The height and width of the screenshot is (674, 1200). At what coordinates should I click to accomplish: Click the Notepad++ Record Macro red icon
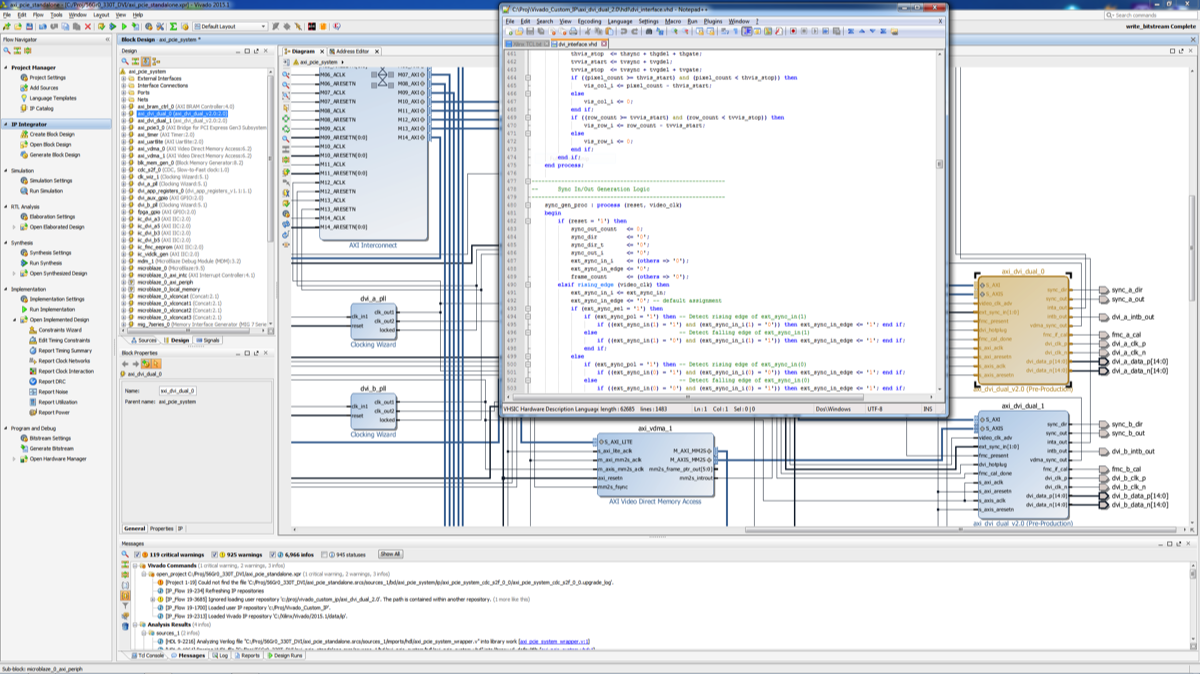tap(793, 31)
